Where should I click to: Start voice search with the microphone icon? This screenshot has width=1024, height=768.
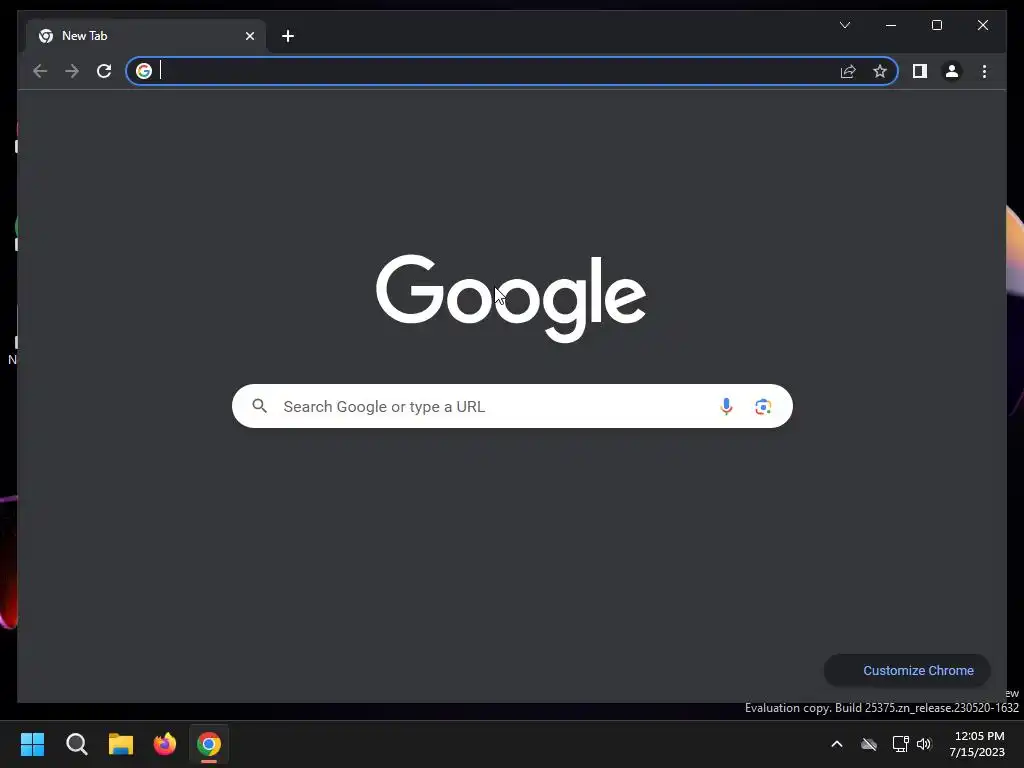pyautogui.click(x=726, y=406)
